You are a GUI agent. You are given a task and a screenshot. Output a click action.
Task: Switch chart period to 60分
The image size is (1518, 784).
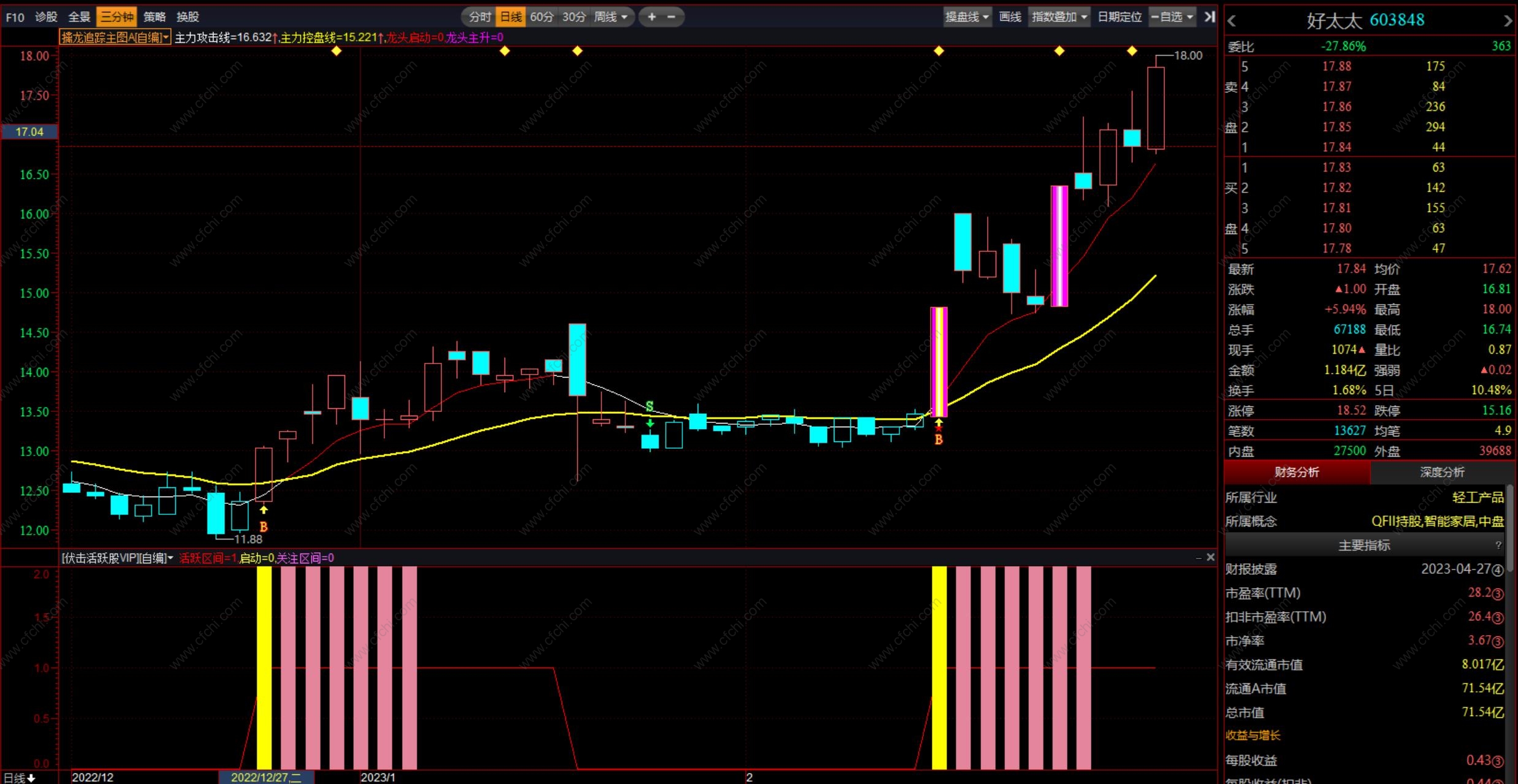(541, 17)
